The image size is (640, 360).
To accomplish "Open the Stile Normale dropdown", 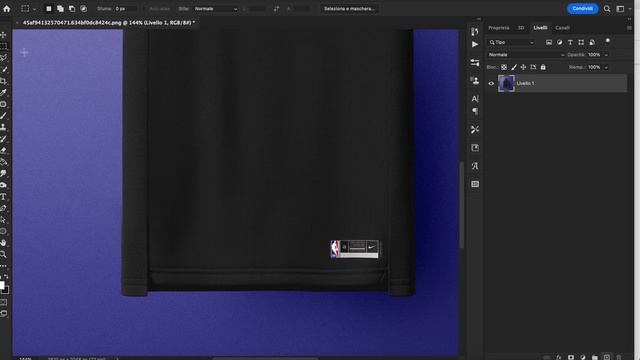I will [x=216, y=9].
